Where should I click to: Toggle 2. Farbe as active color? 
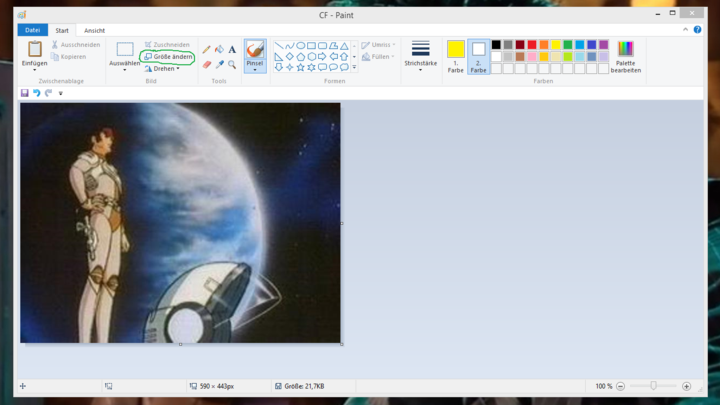coord(478,56)
